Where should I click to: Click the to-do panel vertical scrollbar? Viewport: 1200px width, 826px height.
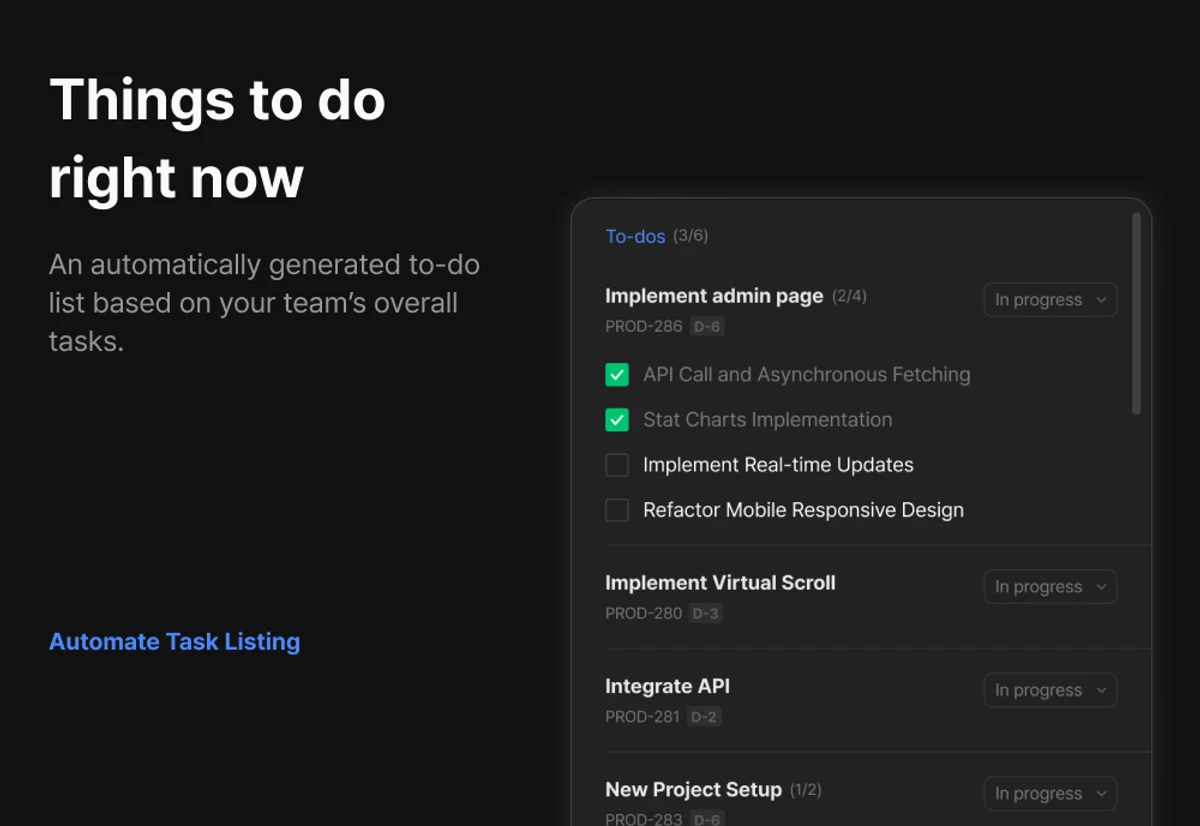[x=1136, y=313]
